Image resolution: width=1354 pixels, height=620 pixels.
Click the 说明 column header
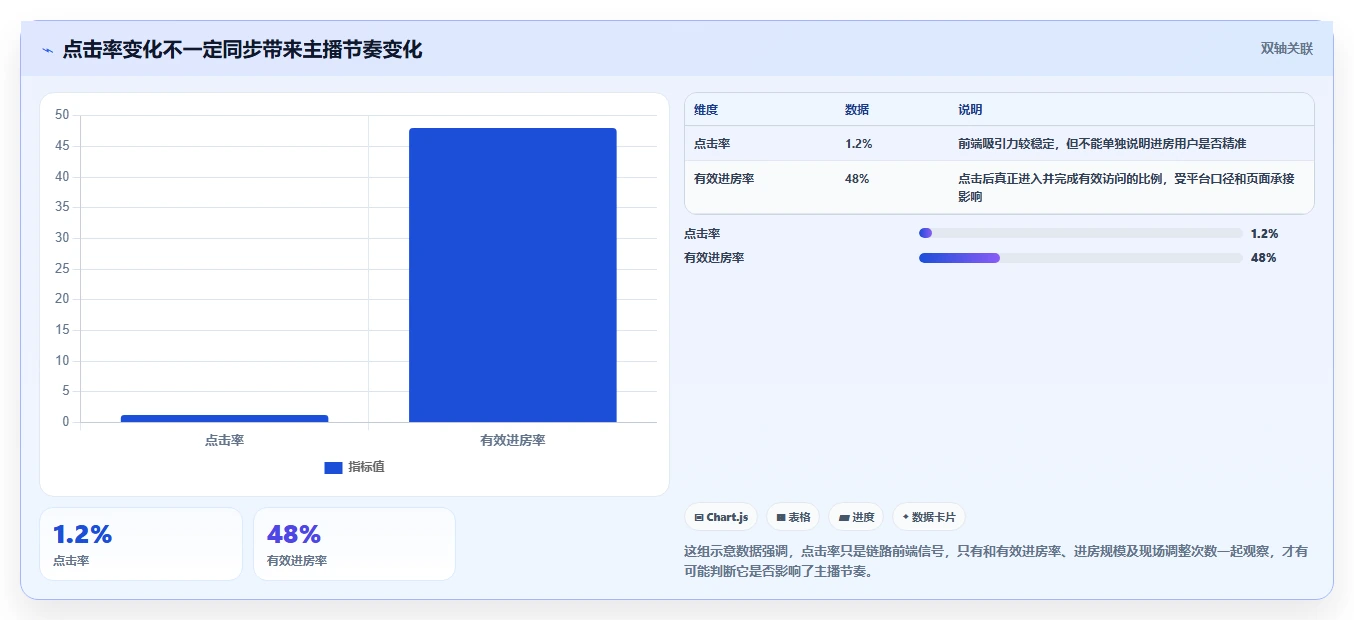pyautogui.click(x=970, y=110)
